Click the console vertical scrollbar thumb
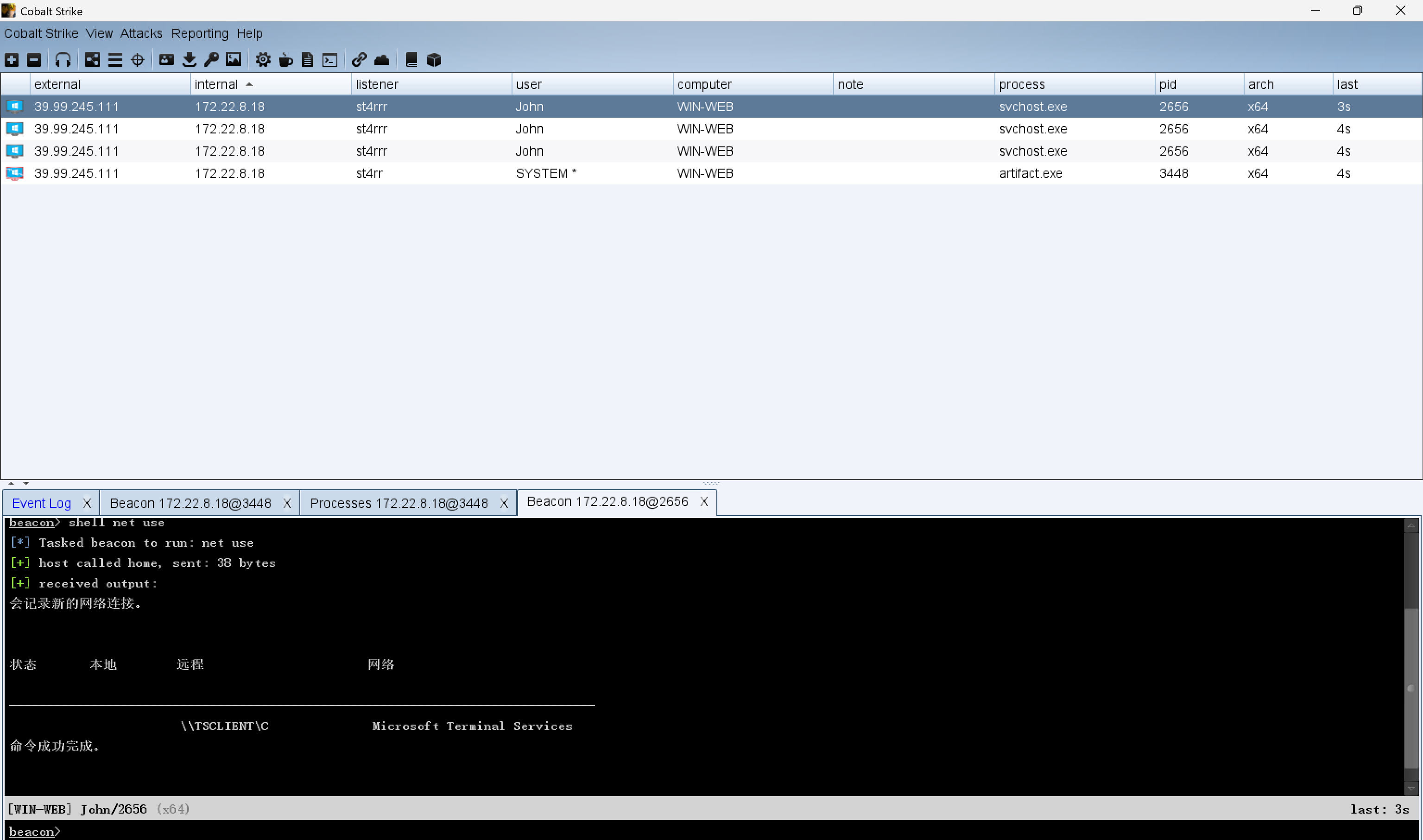Screen dimensions: 1423x840 click(x=1410, y=688)
